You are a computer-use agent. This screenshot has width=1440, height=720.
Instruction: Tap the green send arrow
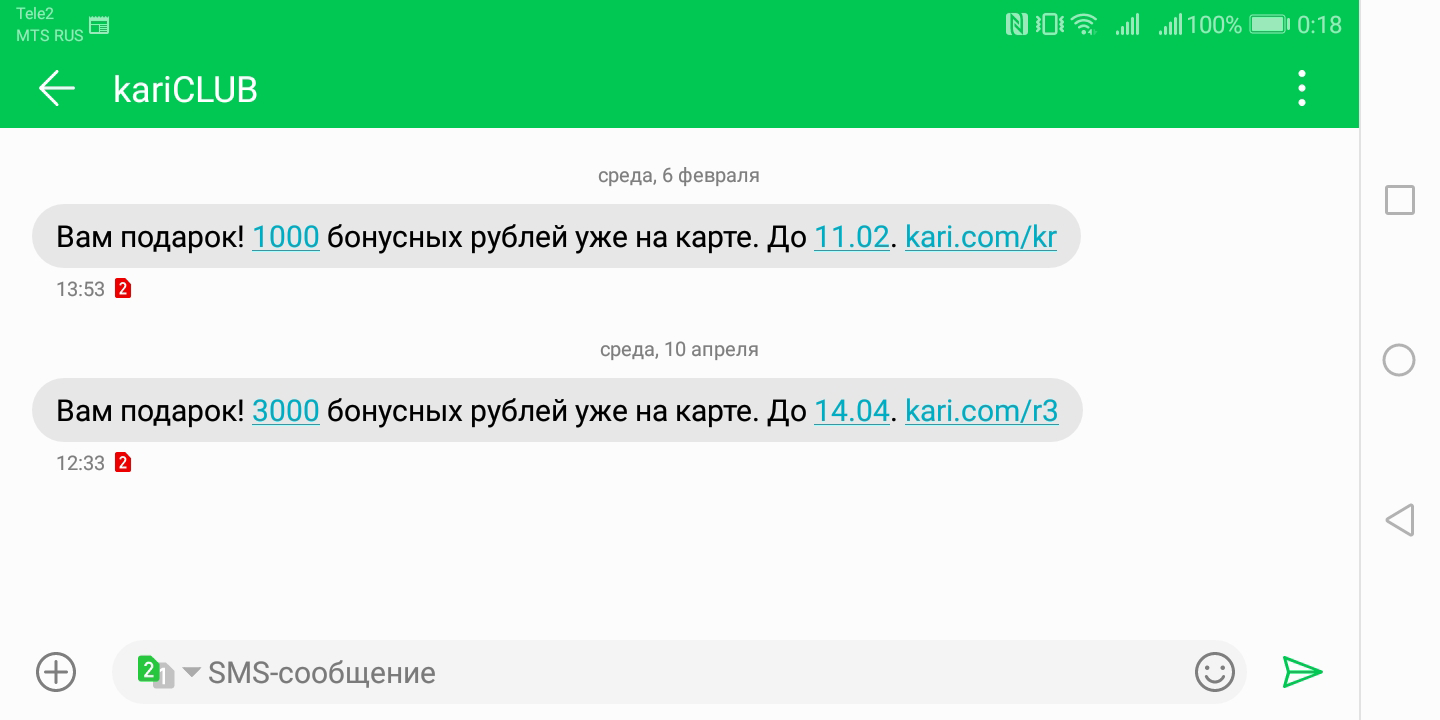pos(1302,672)
